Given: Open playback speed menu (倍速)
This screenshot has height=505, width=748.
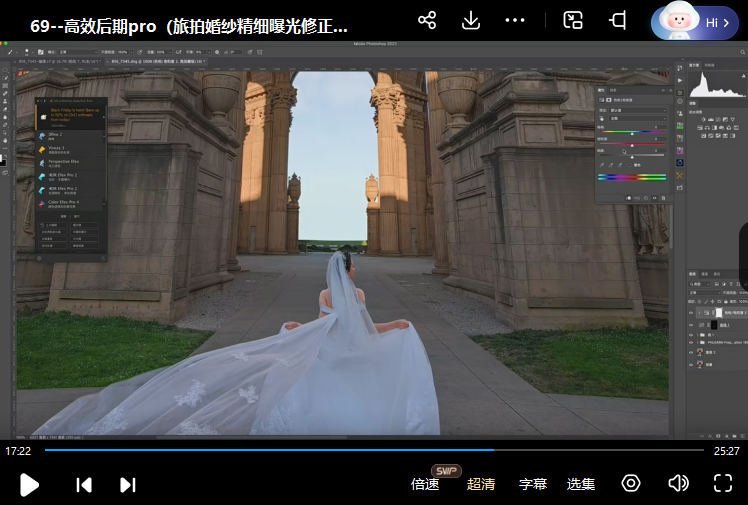Looking at the screenshot, I should tap(425, 484).
